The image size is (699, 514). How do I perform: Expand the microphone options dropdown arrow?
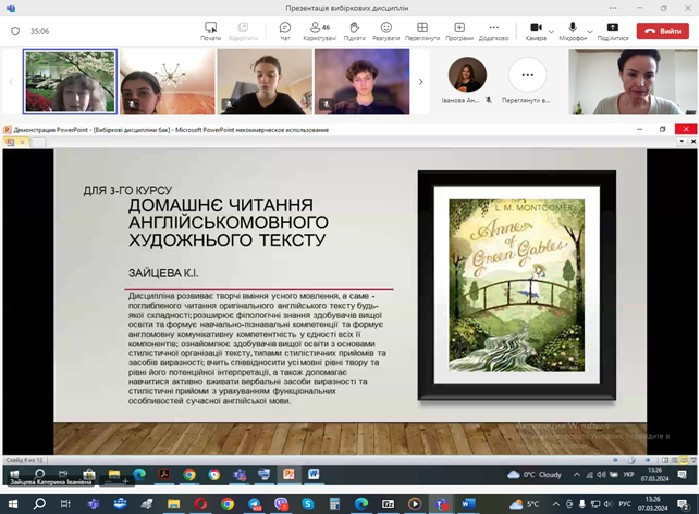589,31
